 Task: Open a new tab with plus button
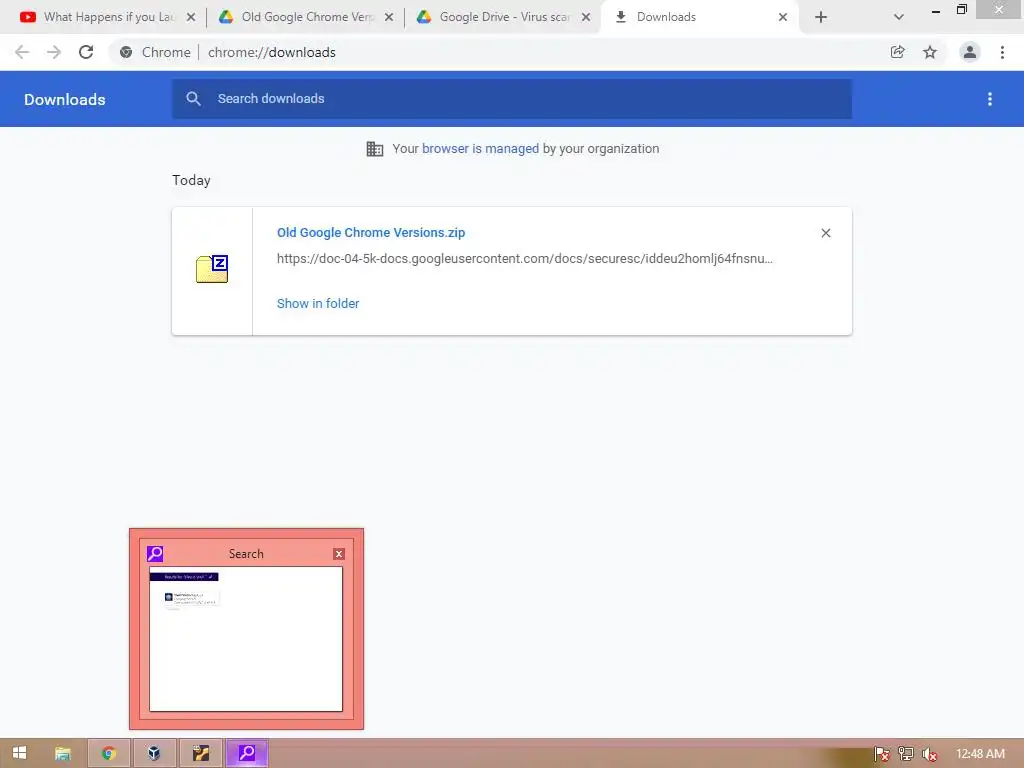click(821, 17)
